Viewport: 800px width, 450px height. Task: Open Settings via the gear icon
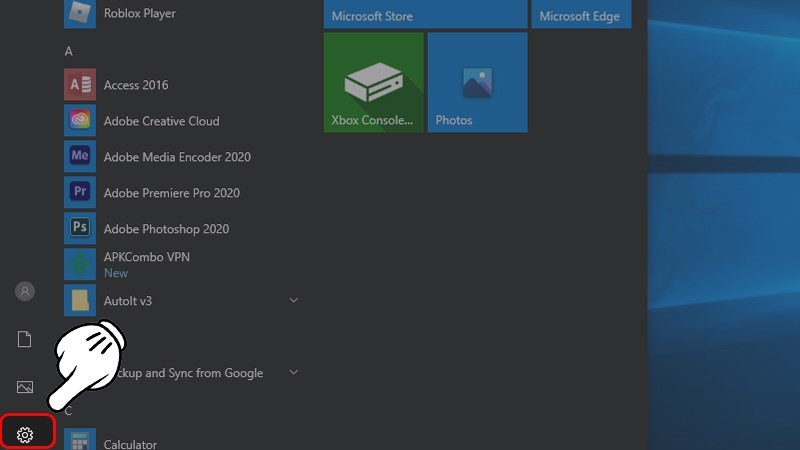click(26, 434)
